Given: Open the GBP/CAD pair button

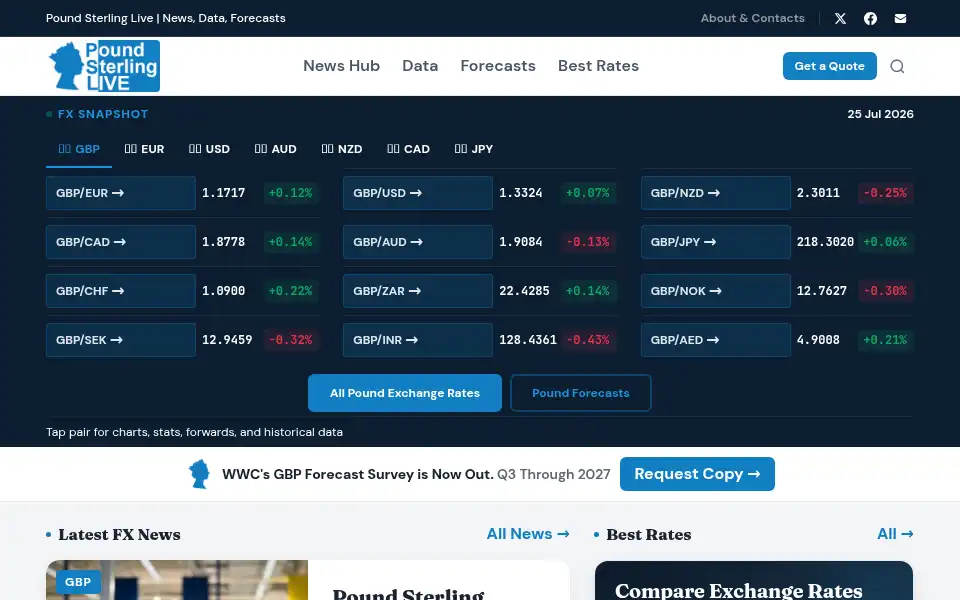Looking at the screenshot, I should tap(121, 242).
